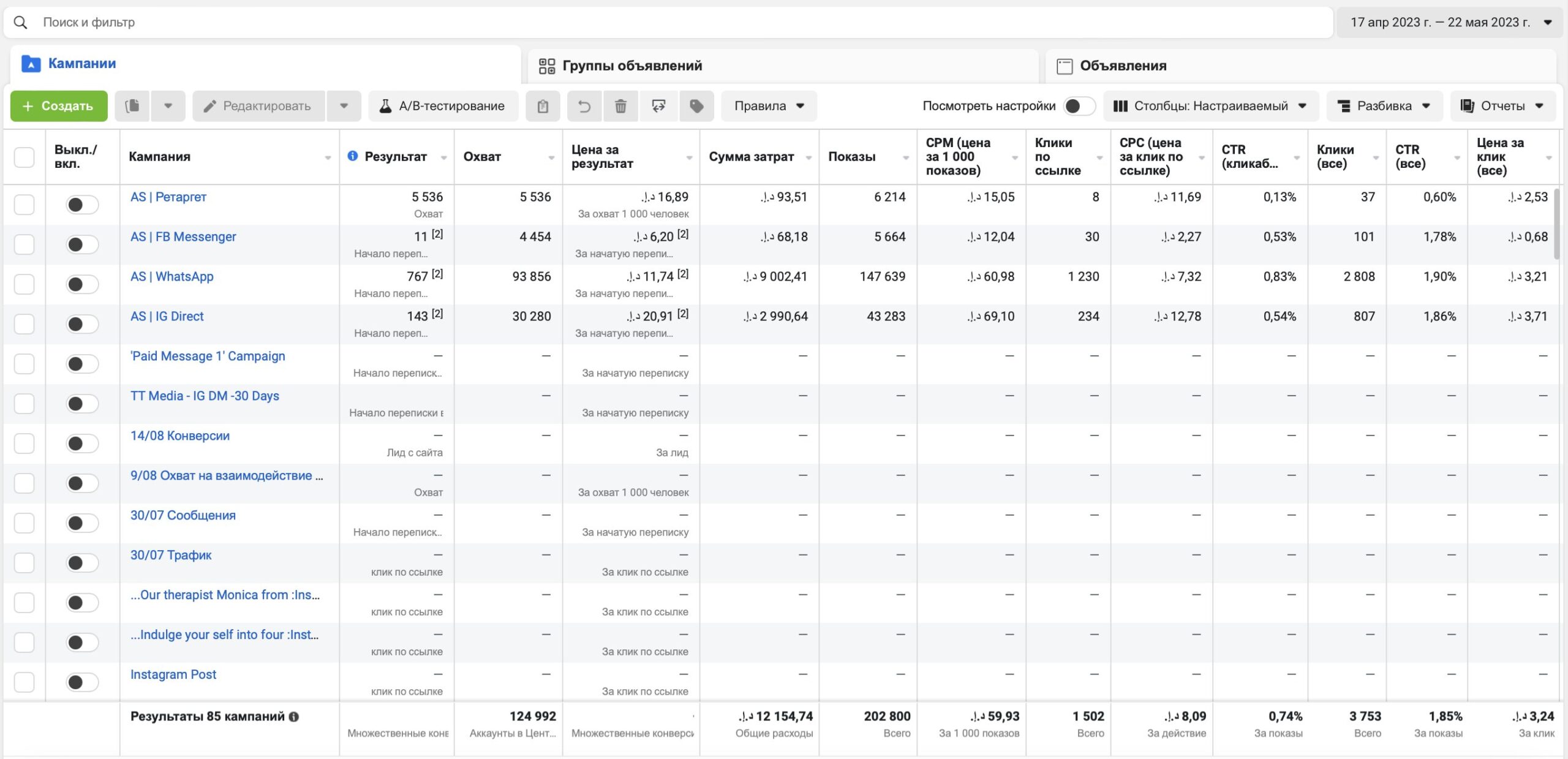This screenshot has height=759, width=1568.
Task: Click the search magnifier icon
Action: click(x=20, y=23)
